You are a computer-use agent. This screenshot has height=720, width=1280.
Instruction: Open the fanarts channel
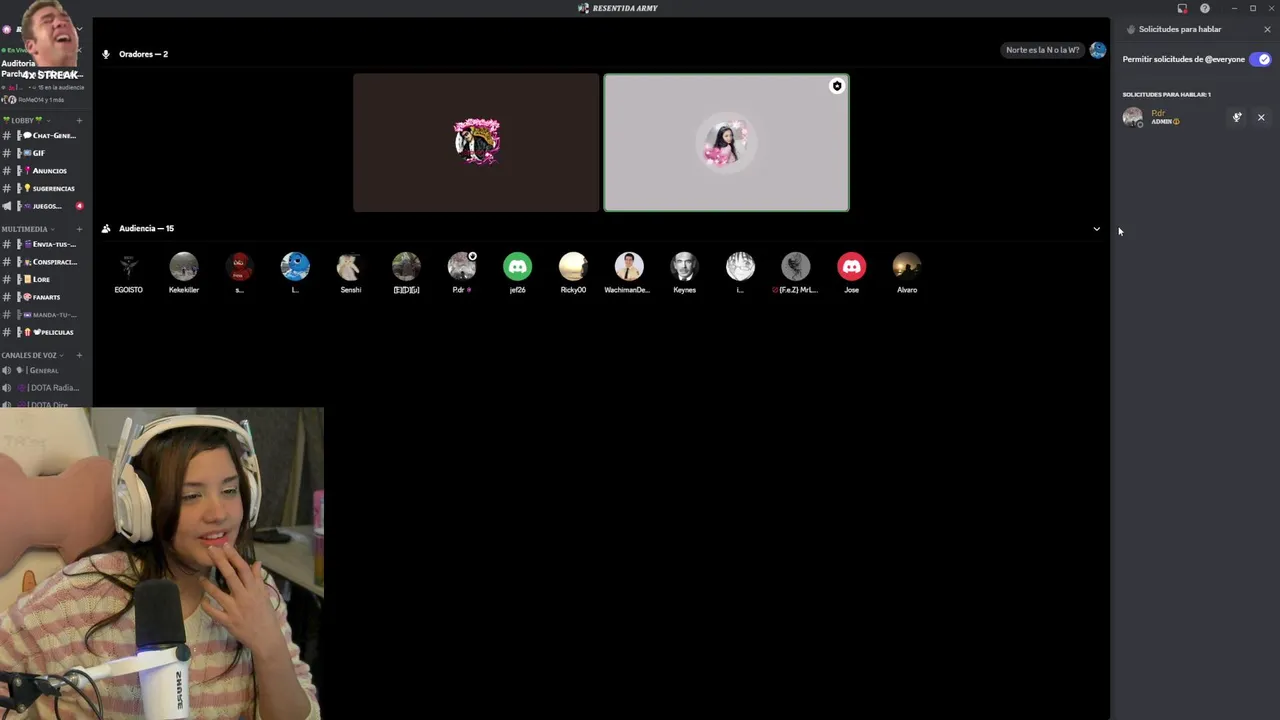(44, 297)
